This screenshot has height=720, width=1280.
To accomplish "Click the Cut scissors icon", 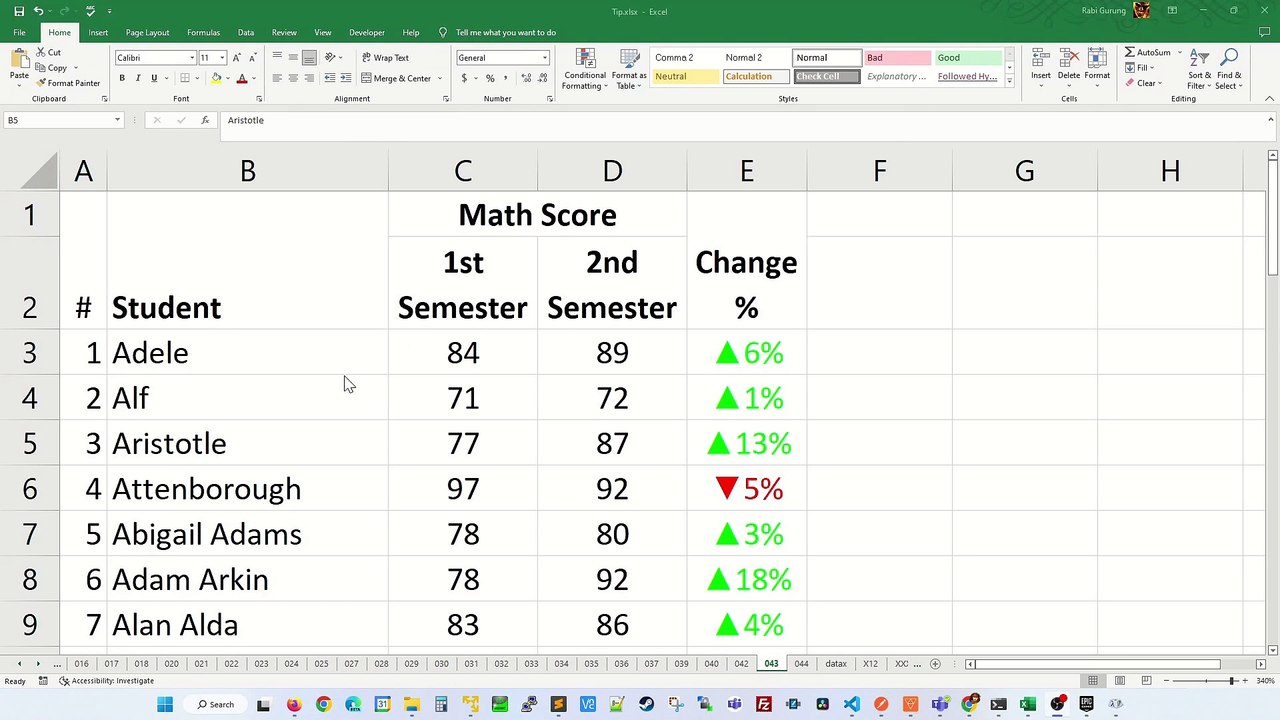I will (41, 52).
